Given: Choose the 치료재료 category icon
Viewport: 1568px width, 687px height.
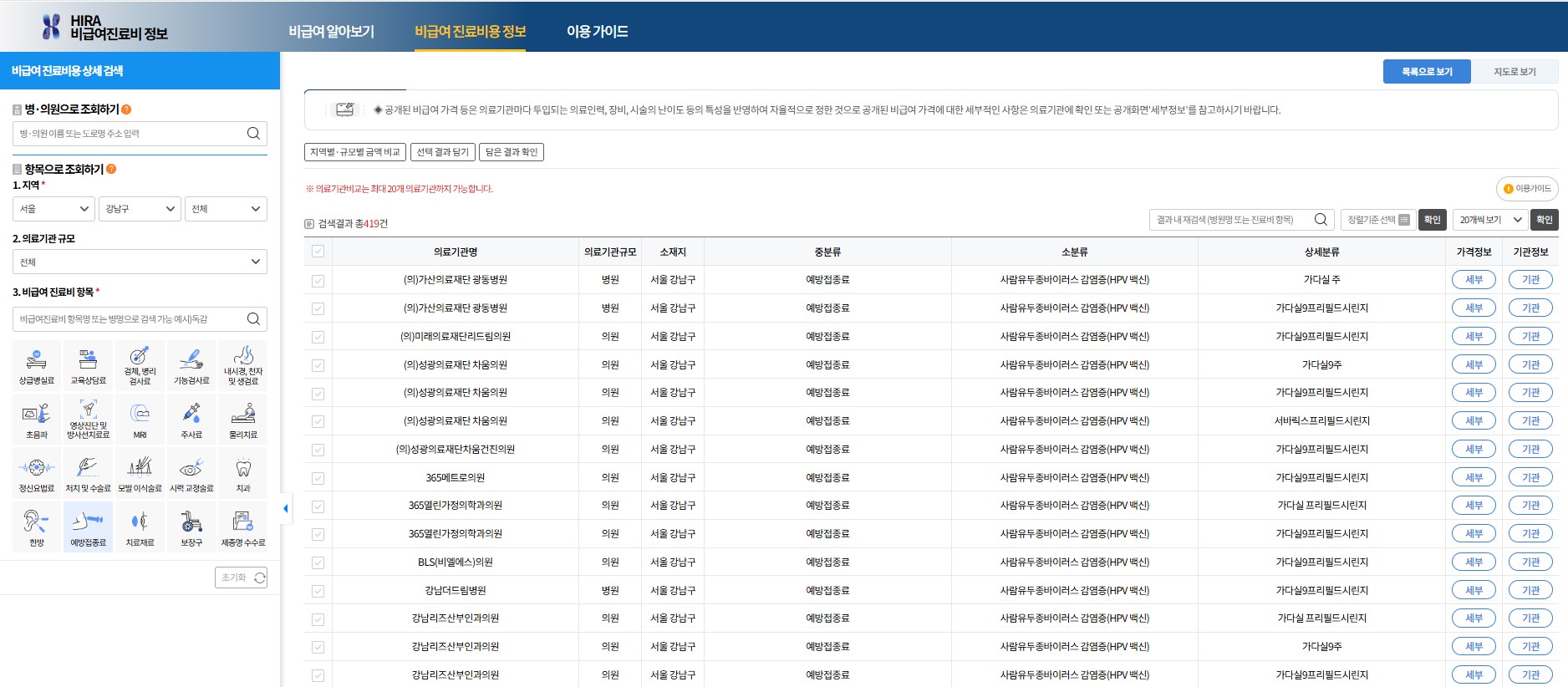Looking at the screenshot, I should (x=140, y=527).
